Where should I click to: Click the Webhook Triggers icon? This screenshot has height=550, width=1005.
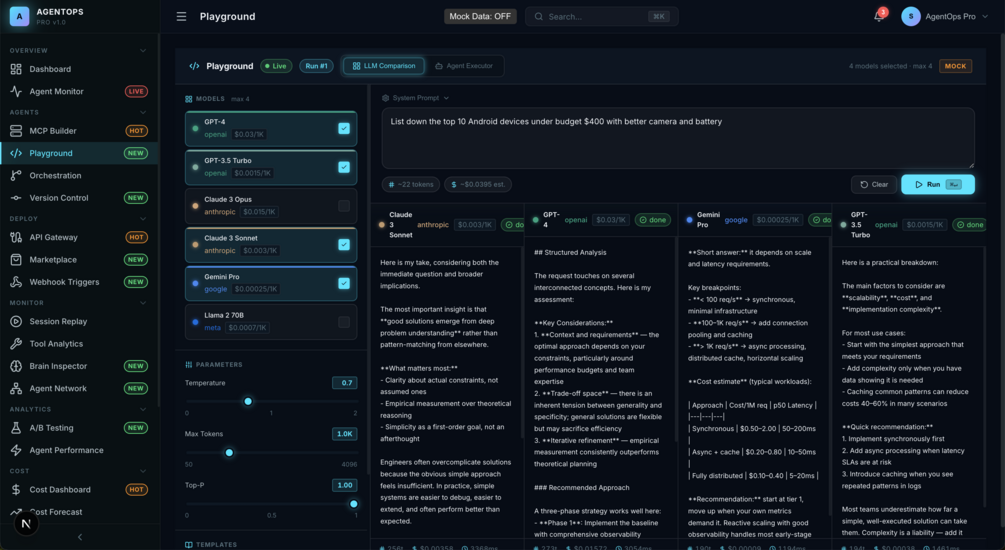(16, 282)
